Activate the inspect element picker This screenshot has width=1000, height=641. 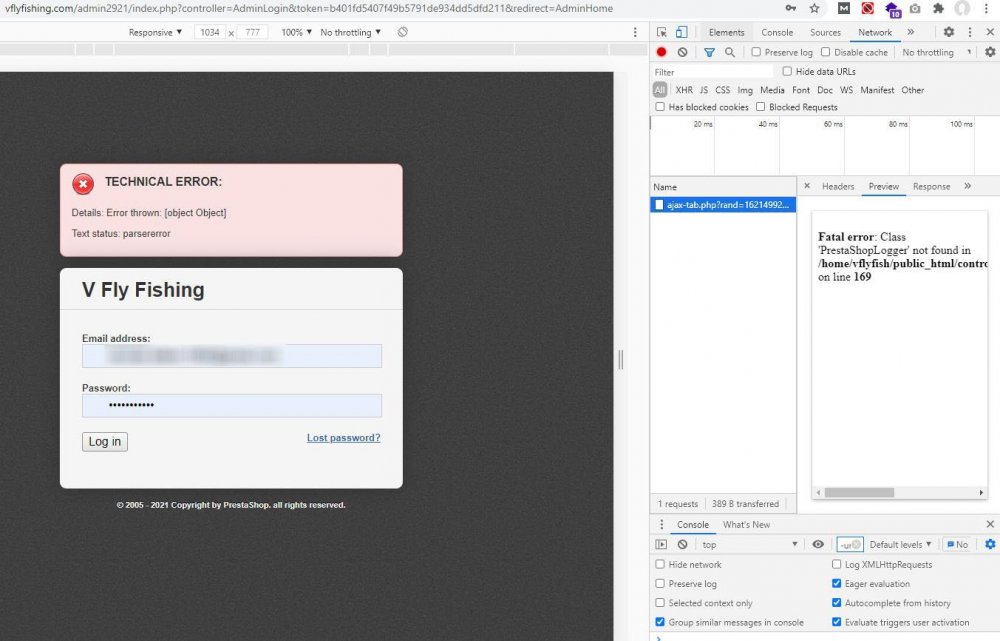click(x=662, y=32)
